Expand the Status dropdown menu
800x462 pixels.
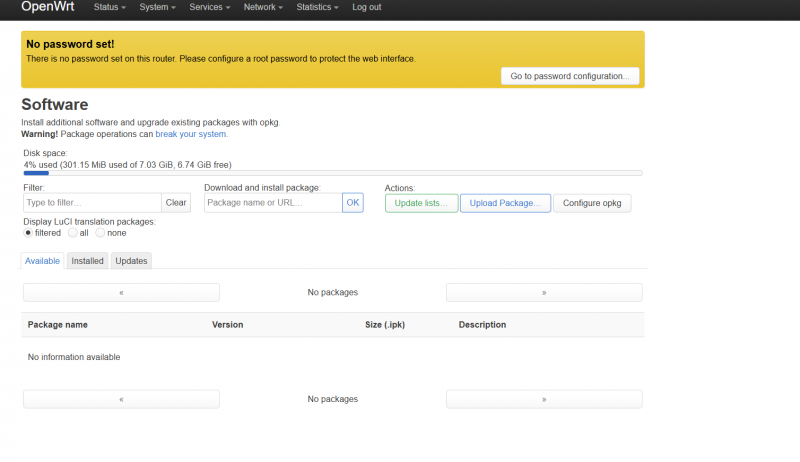(110, 7)
